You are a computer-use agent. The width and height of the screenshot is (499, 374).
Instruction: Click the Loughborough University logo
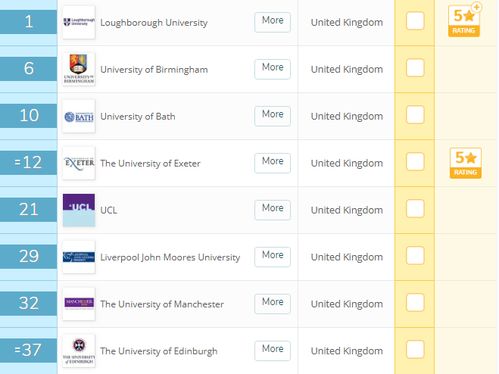tap(79, 22)
